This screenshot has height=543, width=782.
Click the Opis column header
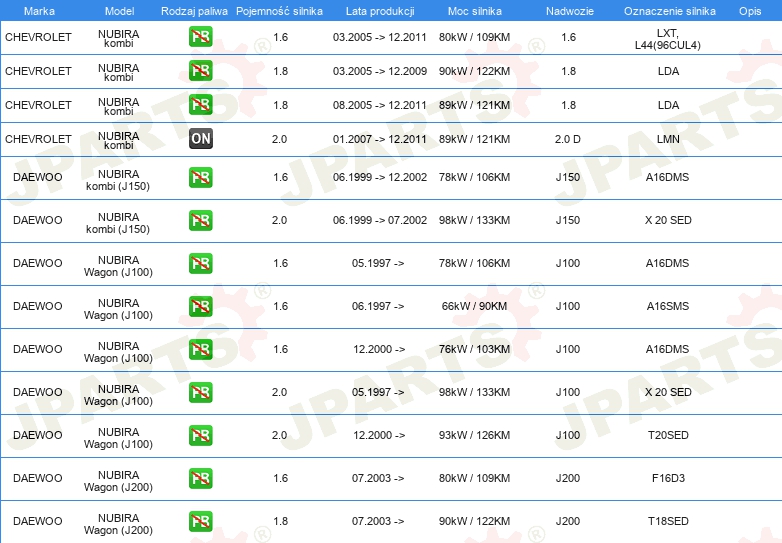tap(750, 11)
